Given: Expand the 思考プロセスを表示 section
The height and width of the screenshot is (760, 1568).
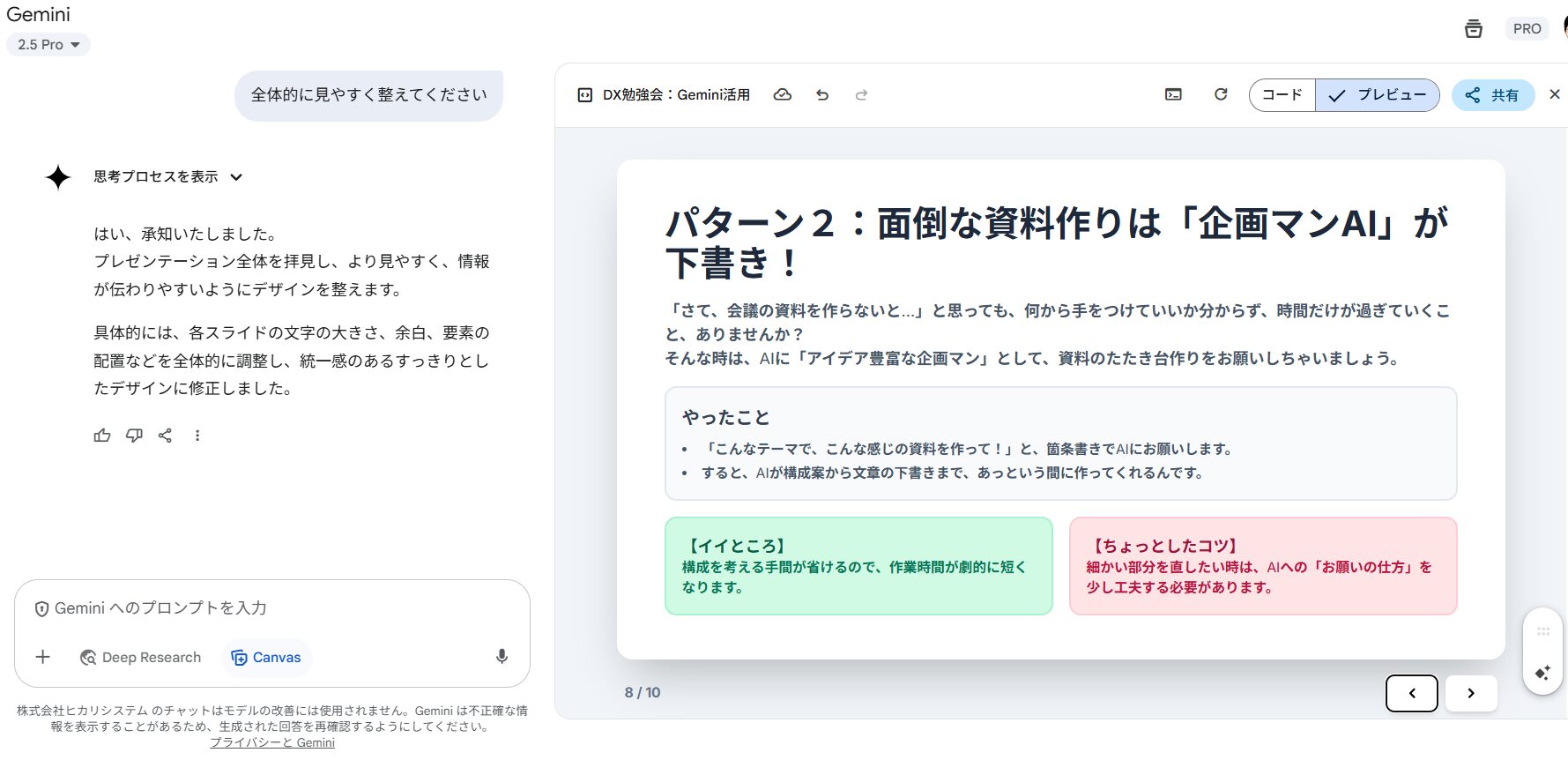Looking at the screenshot, I should coord(167,176).
